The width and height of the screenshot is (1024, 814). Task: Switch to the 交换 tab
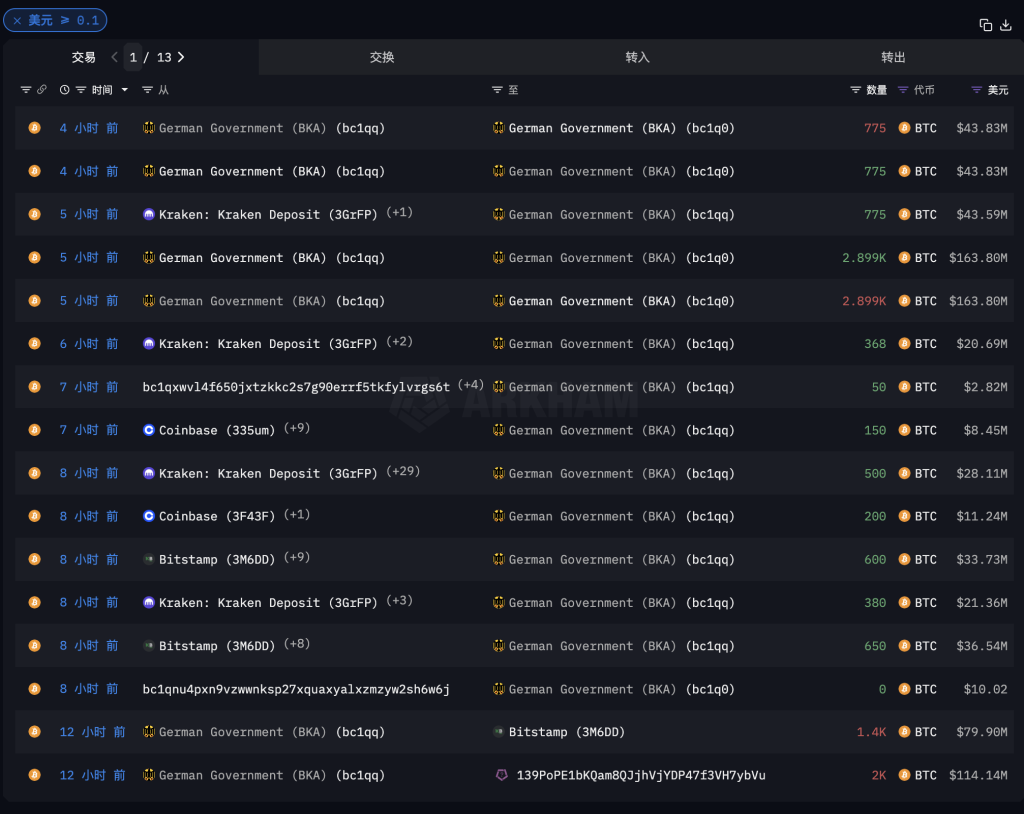[x=382, y=57]
